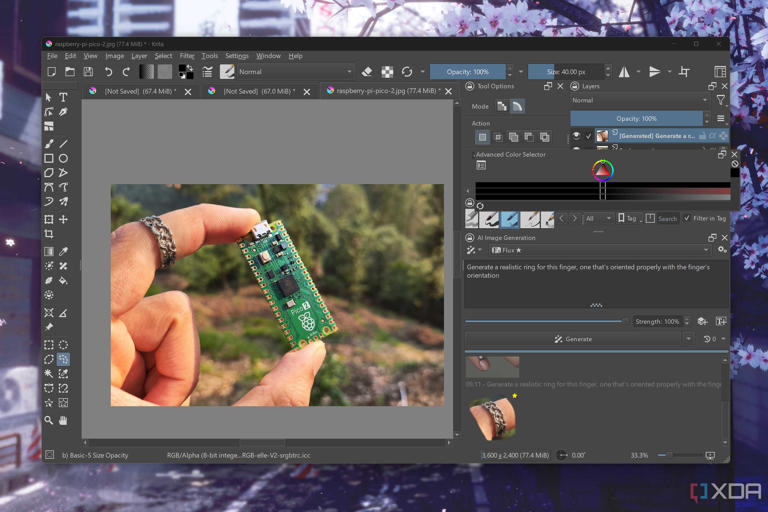Open the Filter menu
The image size is (768, 512).
[187, 56]
